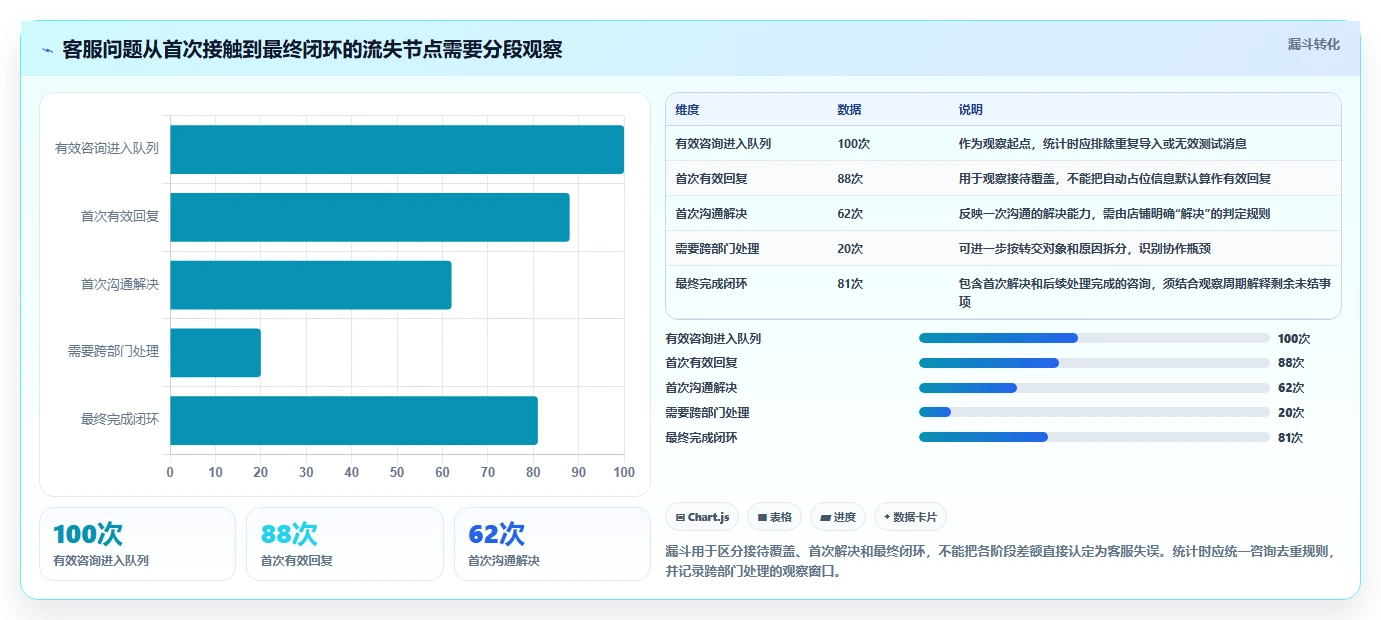1381x620 pixels.
Task: Open the 62次 首次沟通解决 data card
Action: pyautogui.click(x=552, y=544)
